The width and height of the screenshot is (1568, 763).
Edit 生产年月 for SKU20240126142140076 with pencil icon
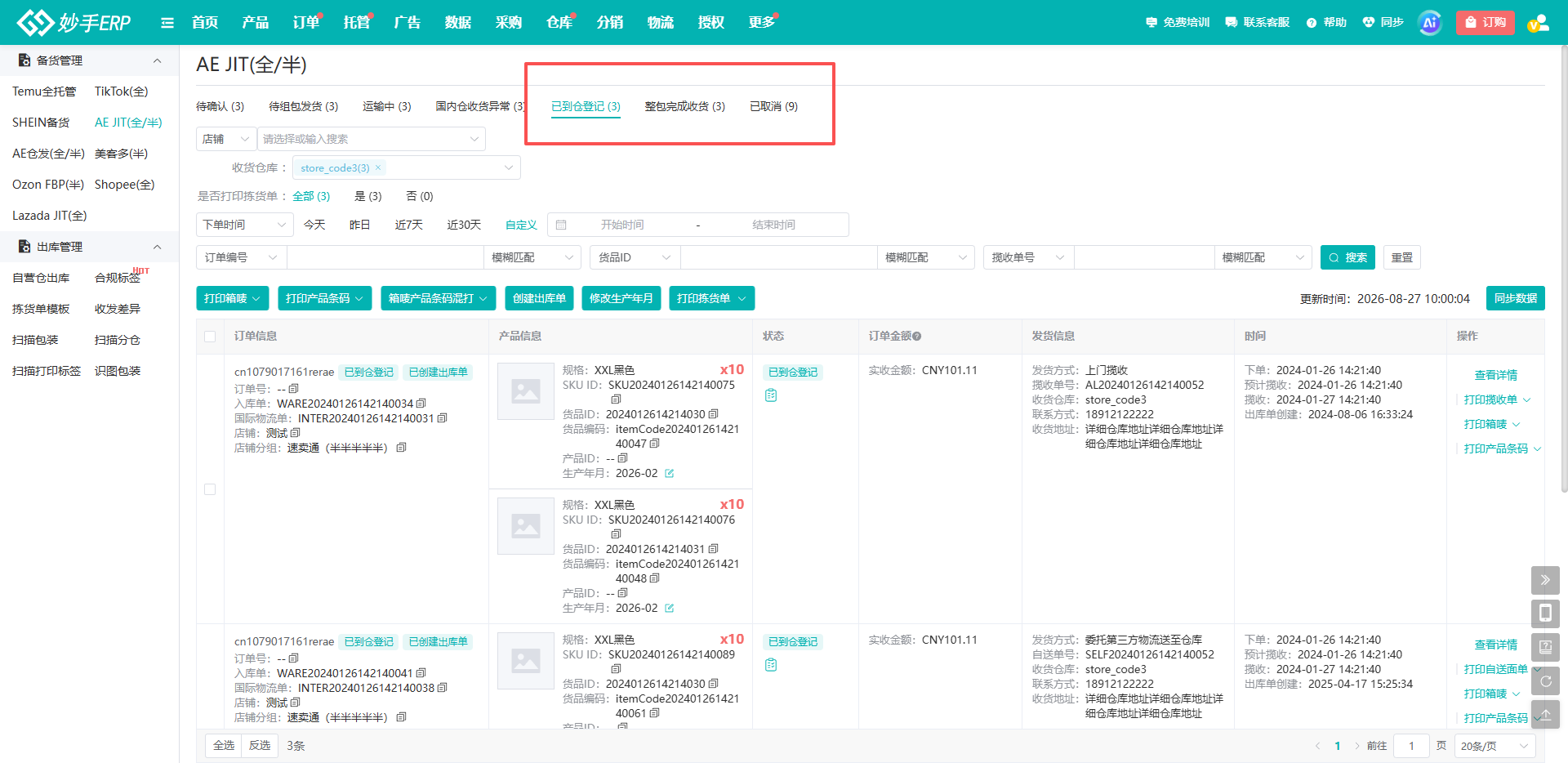(670, 609)
